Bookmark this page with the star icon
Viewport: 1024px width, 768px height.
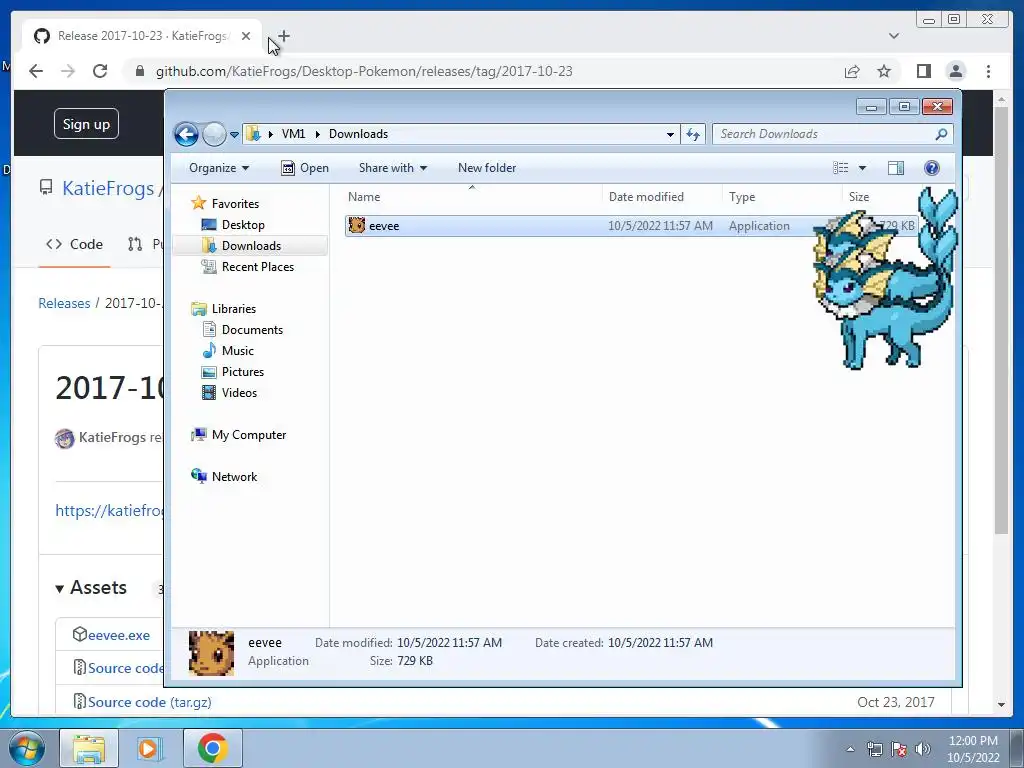pos(884,71)
